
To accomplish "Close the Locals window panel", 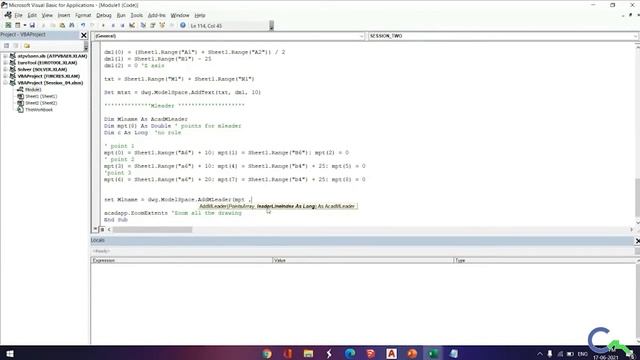I will (637, 241).
